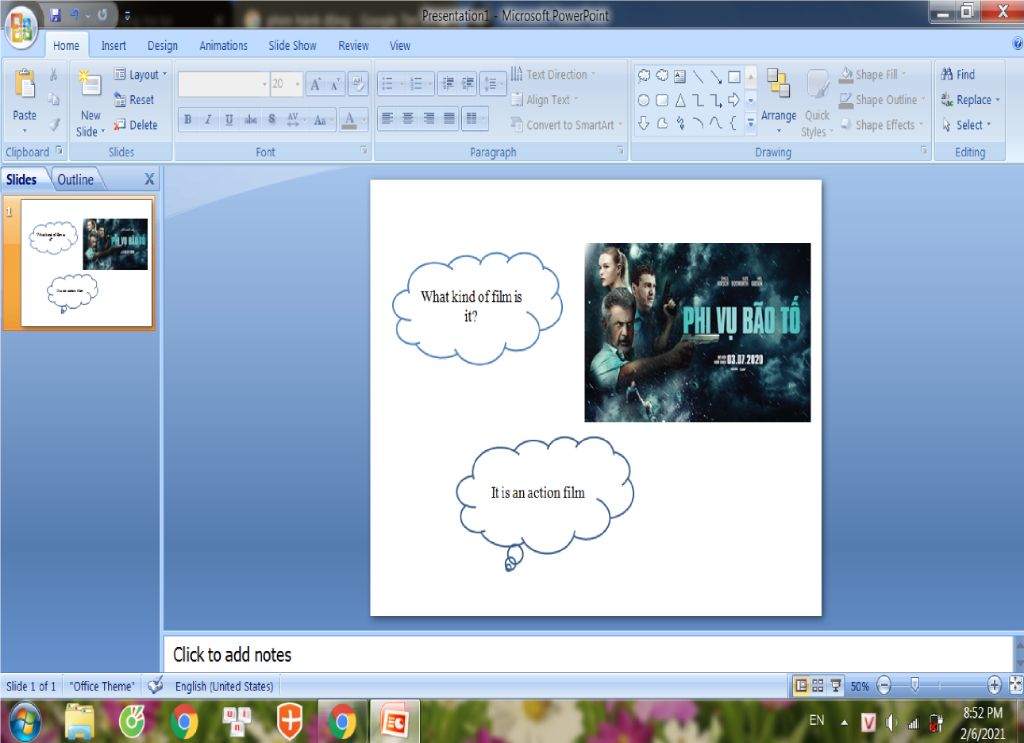Toggle strikethrough formatting
This screenshot has height=743, width=1024.
(250, 119)
